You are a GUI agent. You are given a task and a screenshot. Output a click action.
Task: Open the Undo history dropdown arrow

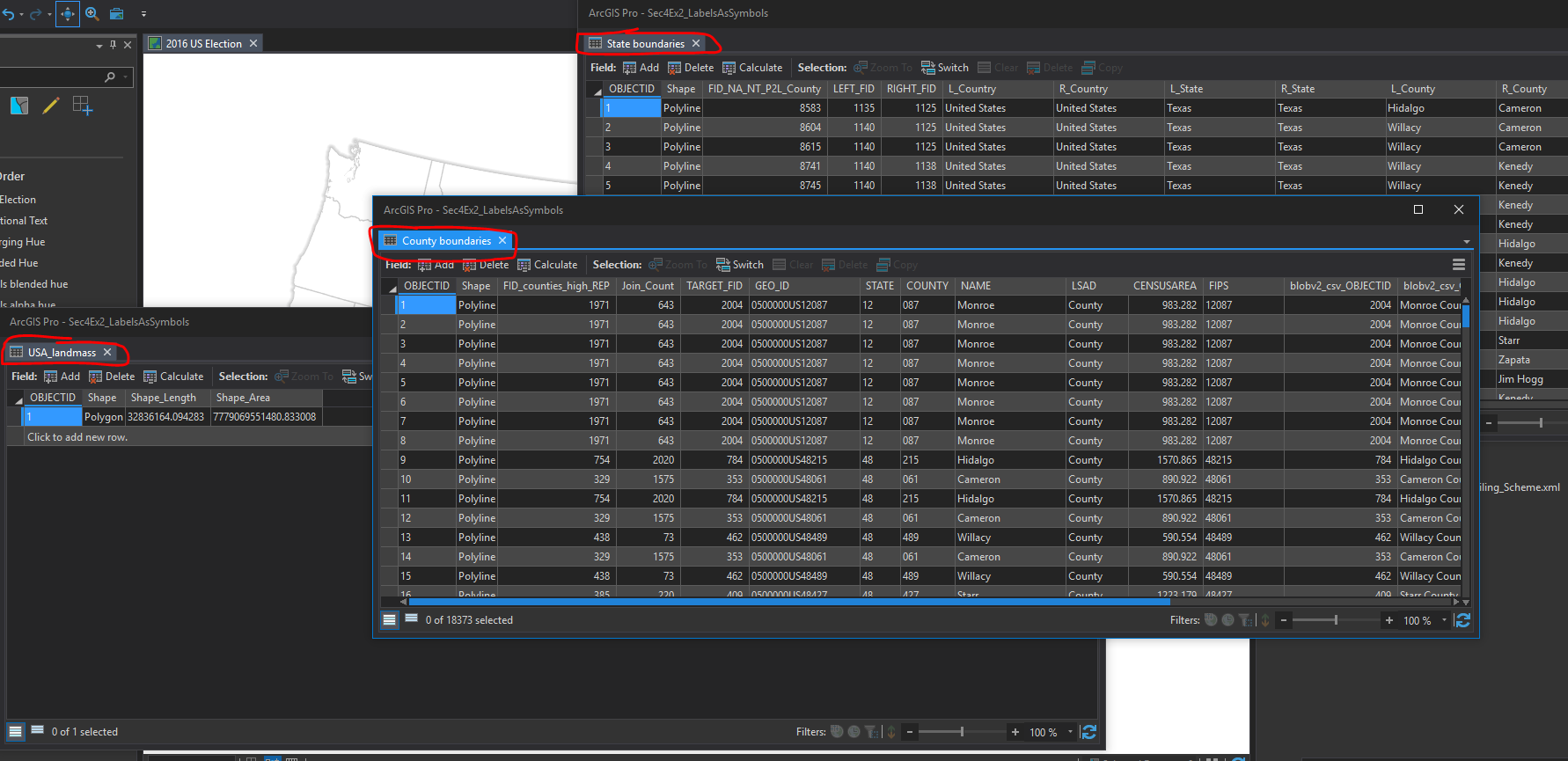coord(21,15)
